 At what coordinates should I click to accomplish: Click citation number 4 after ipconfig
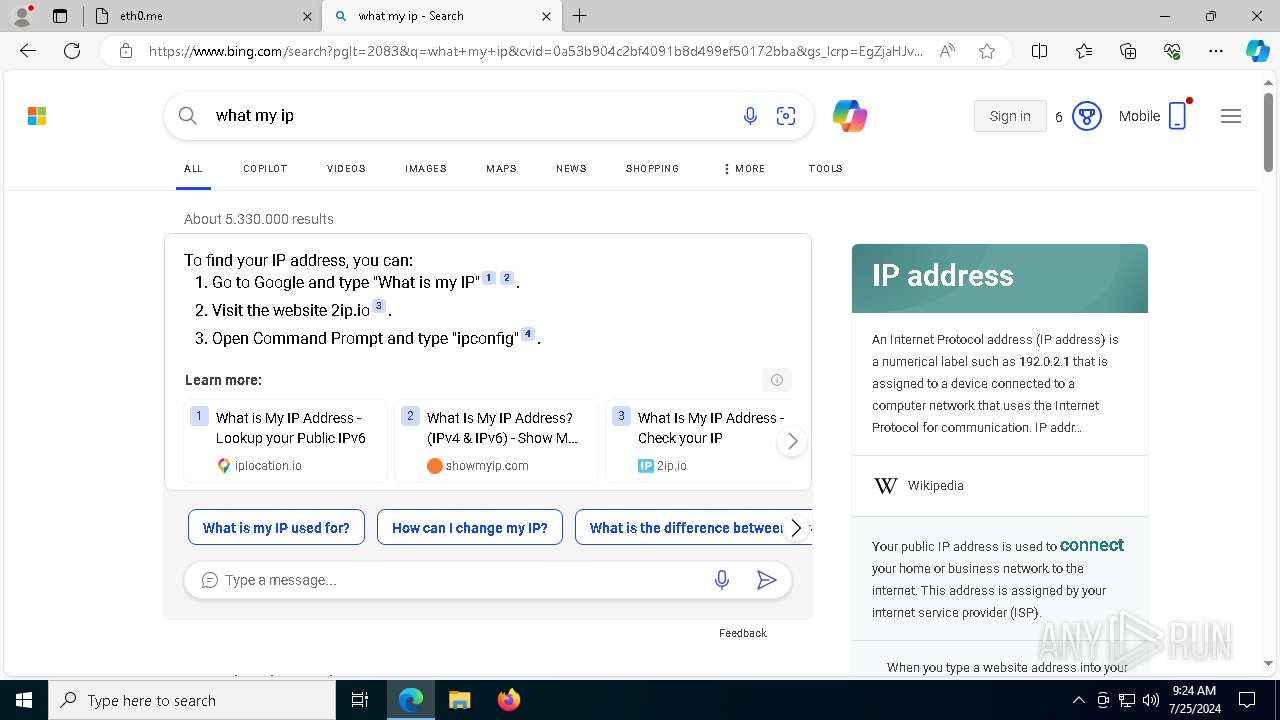528,334
